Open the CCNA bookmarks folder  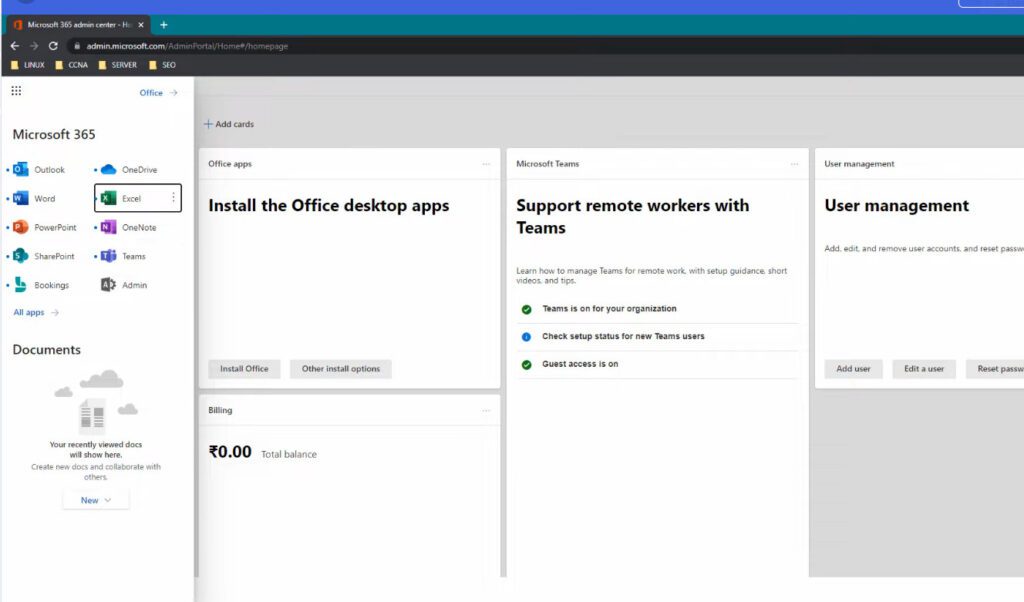tap(71, 65)
